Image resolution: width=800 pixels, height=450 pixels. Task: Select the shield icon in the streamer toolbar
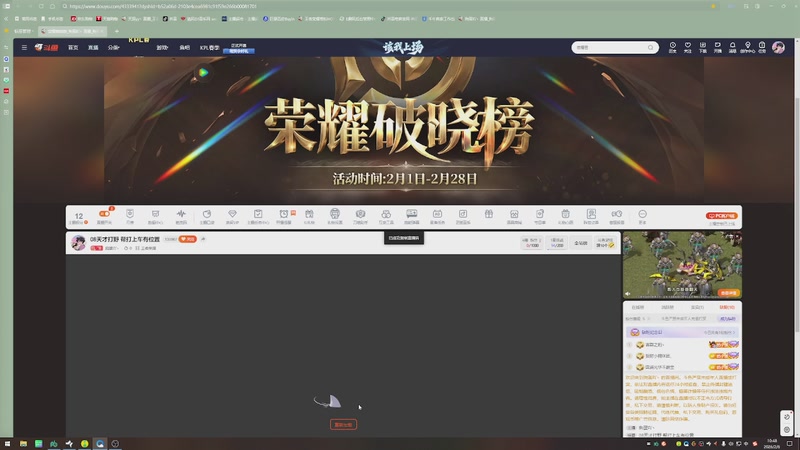click(130, 216)
